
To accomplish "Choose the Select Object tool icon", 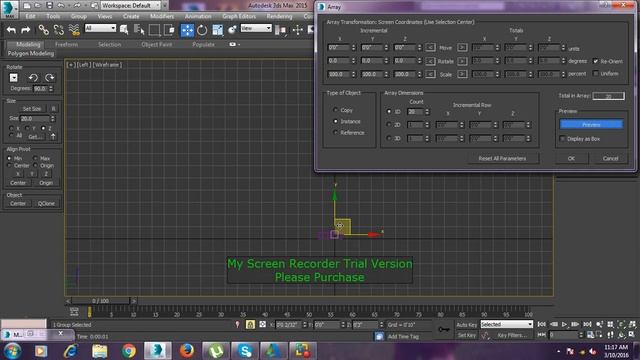I will [124, 30].
